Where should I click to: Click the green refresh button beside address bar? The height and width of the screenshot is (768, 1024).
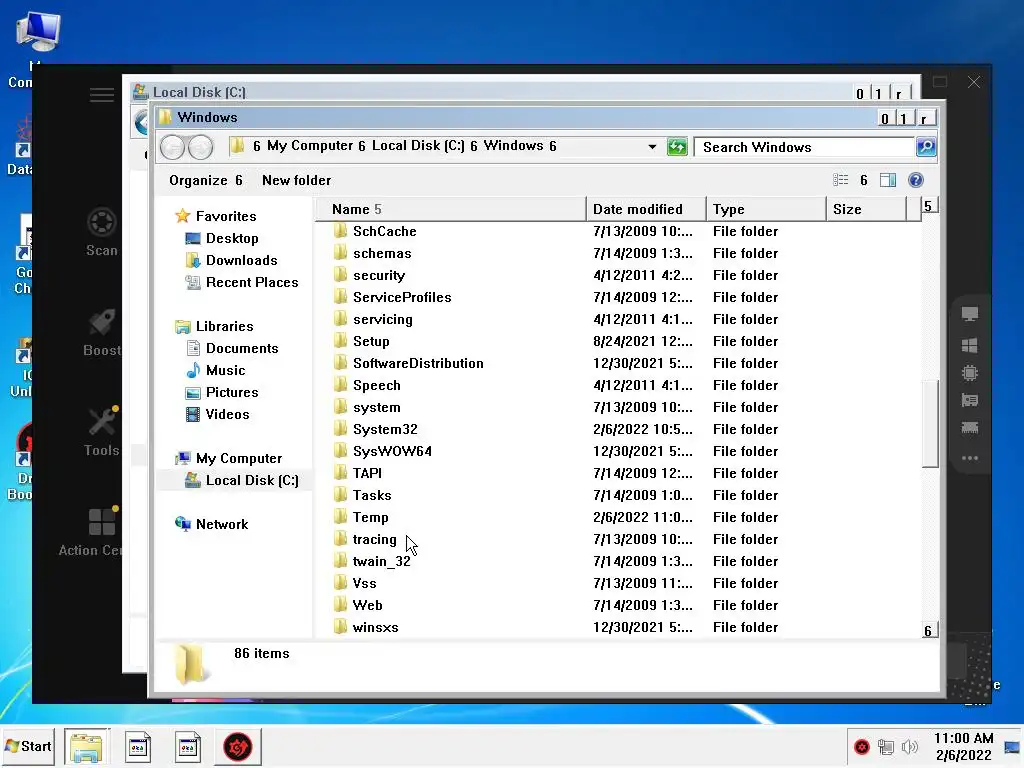tap(677, 147)
